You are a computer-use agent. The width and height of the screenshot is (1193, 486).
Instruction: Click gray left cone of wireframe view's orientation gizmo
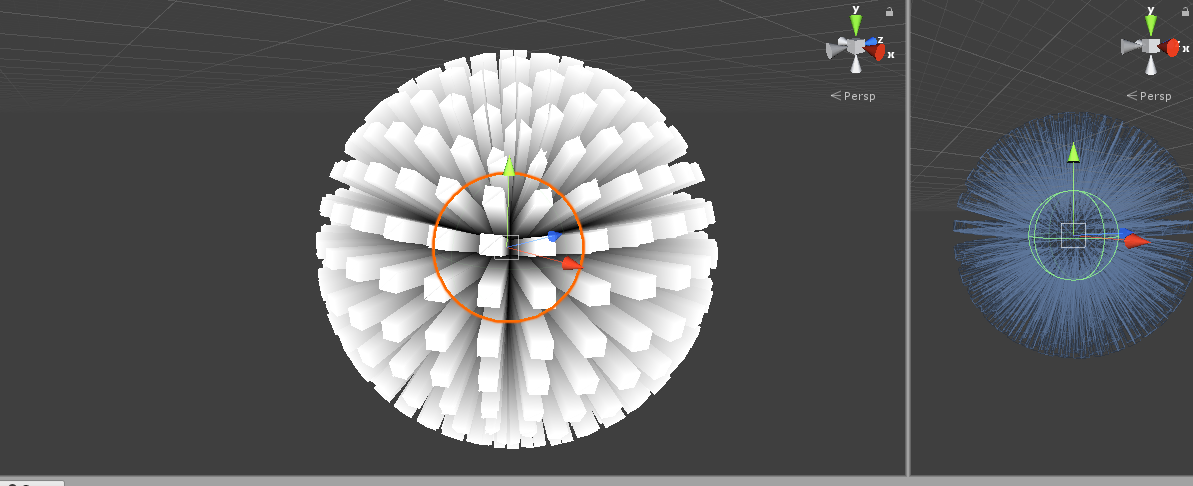coord(1130,46)
